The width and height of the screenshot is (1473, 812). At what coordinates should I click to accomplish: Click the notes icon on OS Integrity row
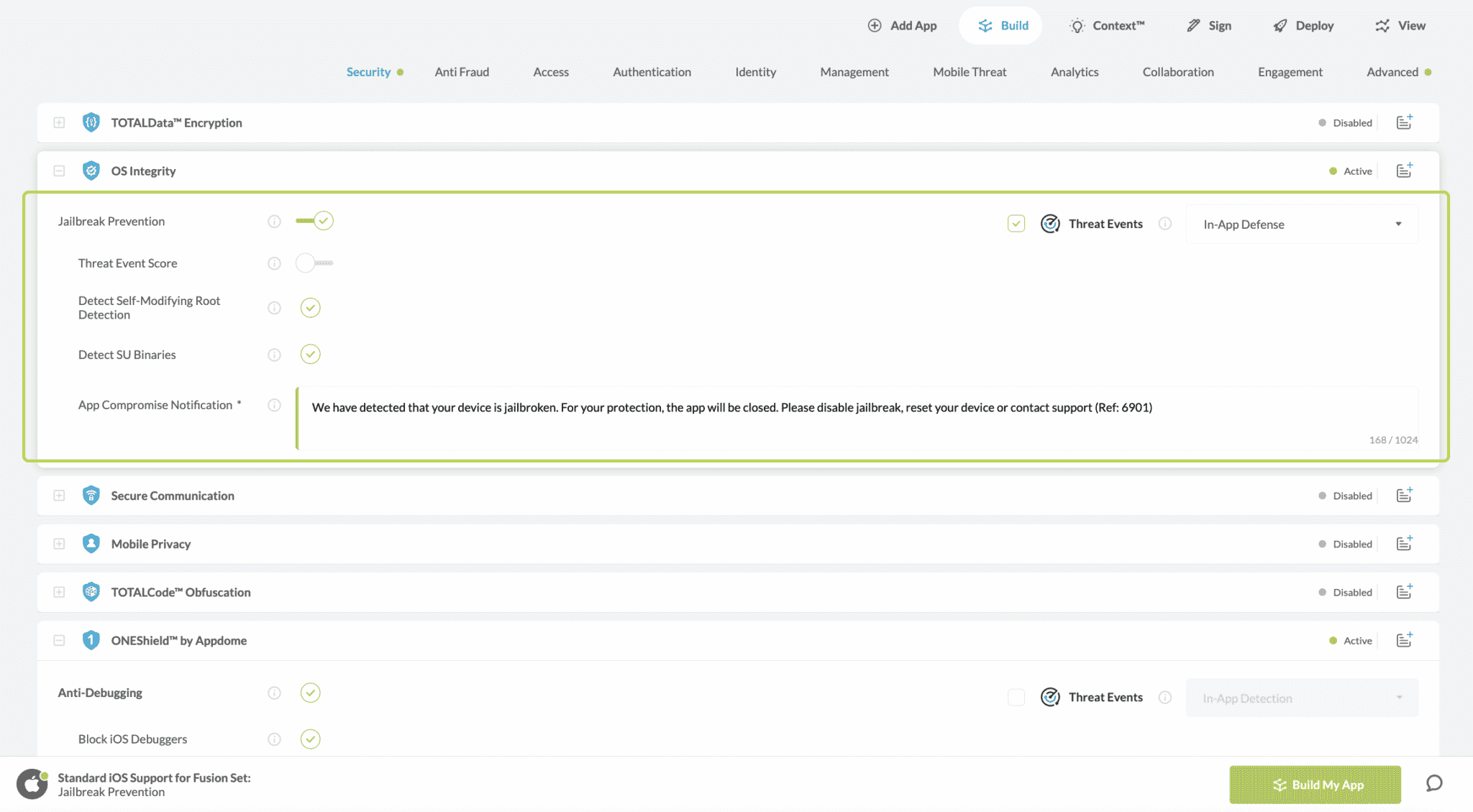tap(1404, 170)
